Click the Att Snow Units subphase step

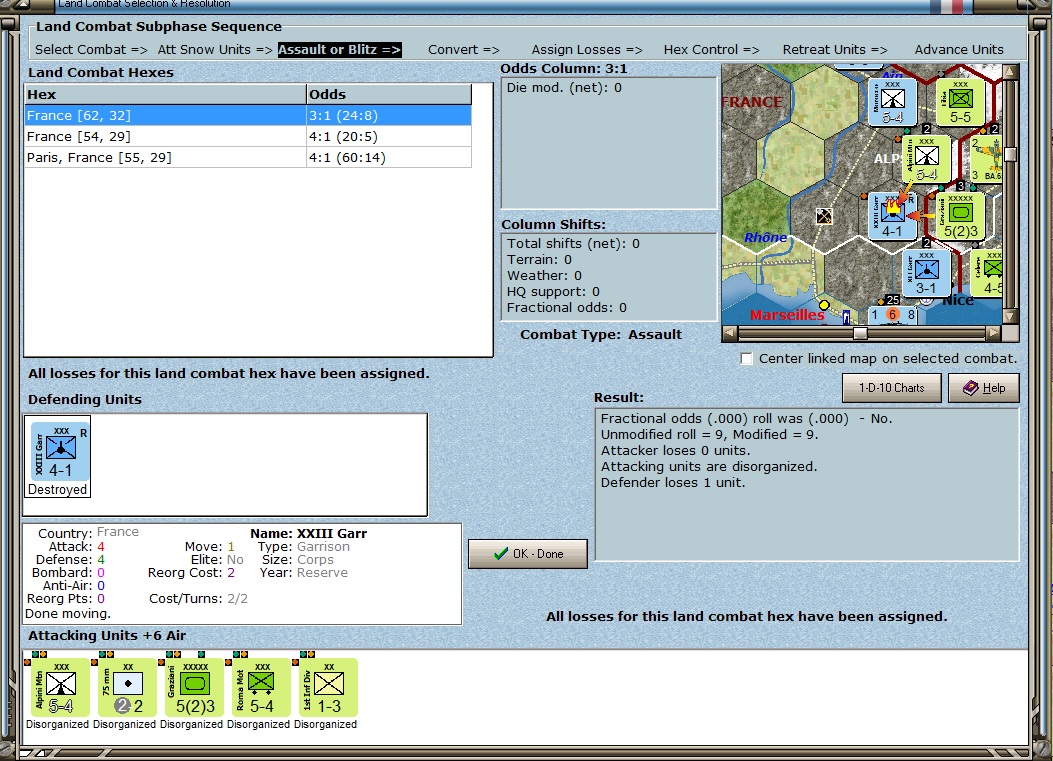point(215,50)
